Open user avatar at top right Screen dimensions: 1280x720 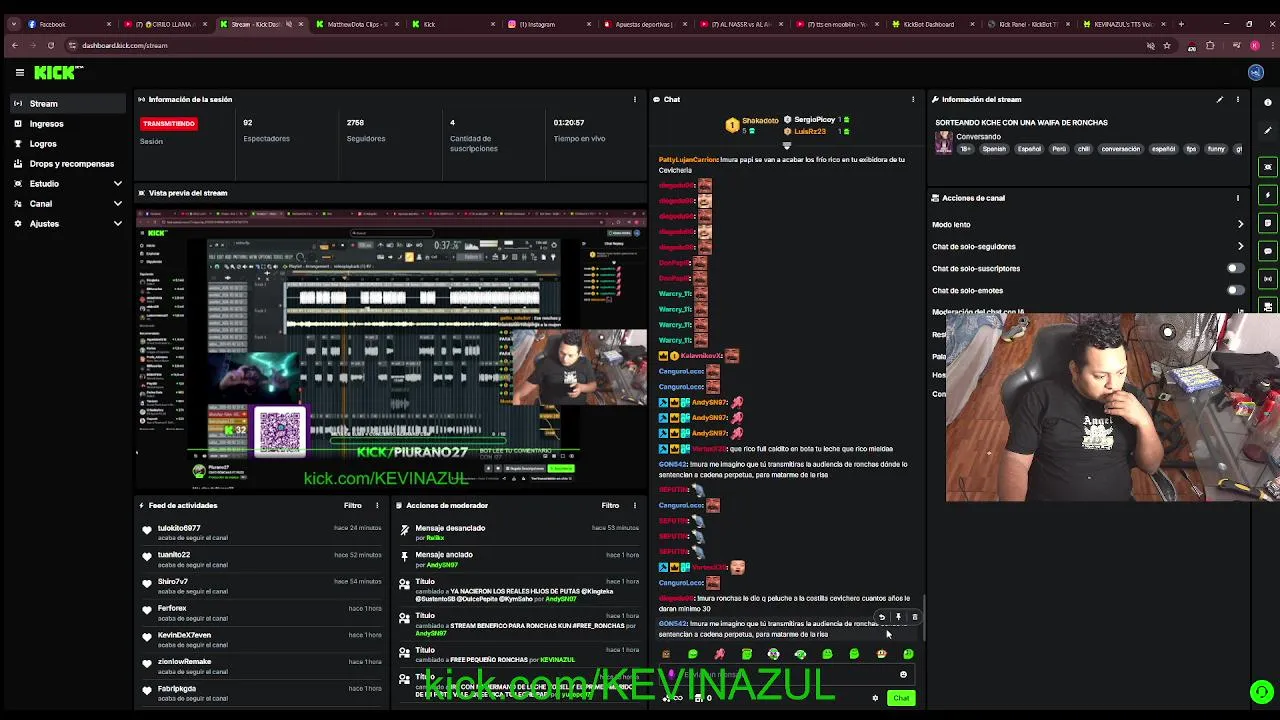click(1256, 72)
